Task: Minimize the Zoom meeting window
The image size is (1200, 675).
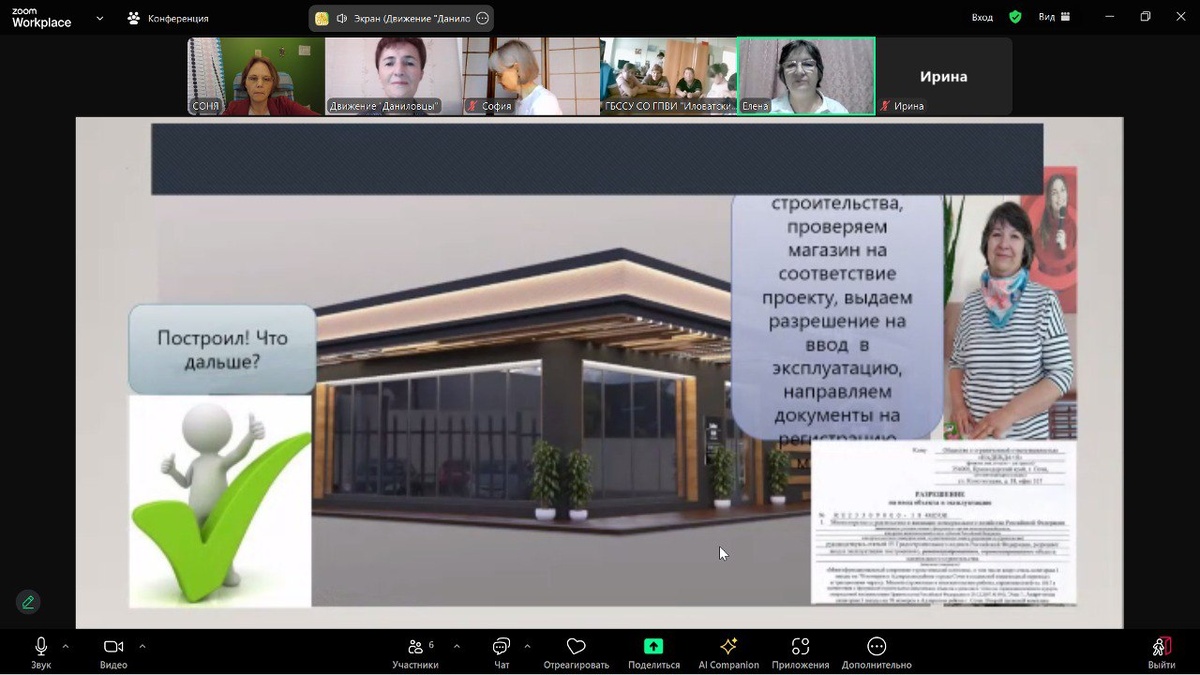Action: 1111,17
